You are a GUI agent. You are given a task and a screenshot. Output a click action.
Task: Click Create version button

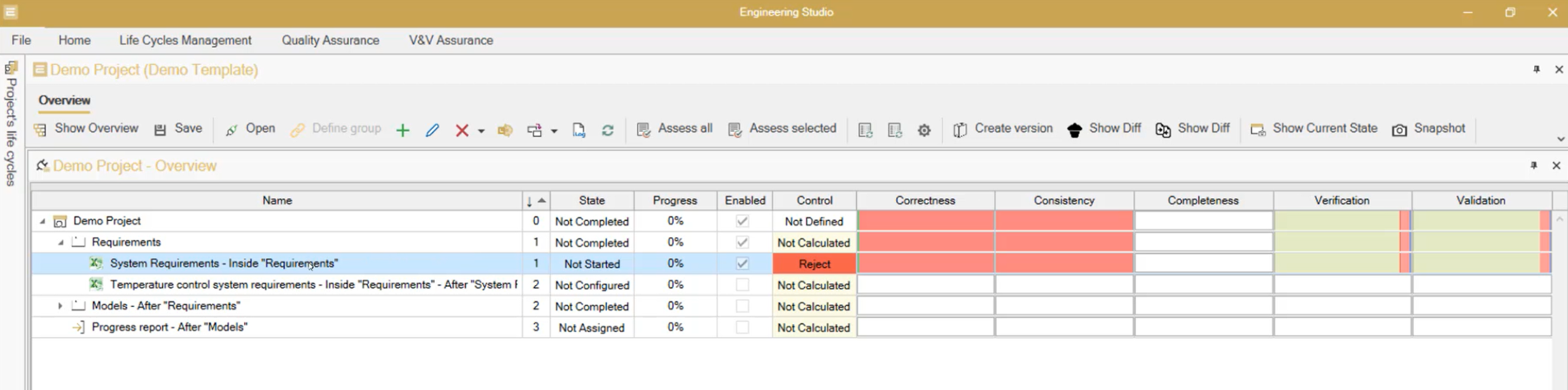point(1003,129)
